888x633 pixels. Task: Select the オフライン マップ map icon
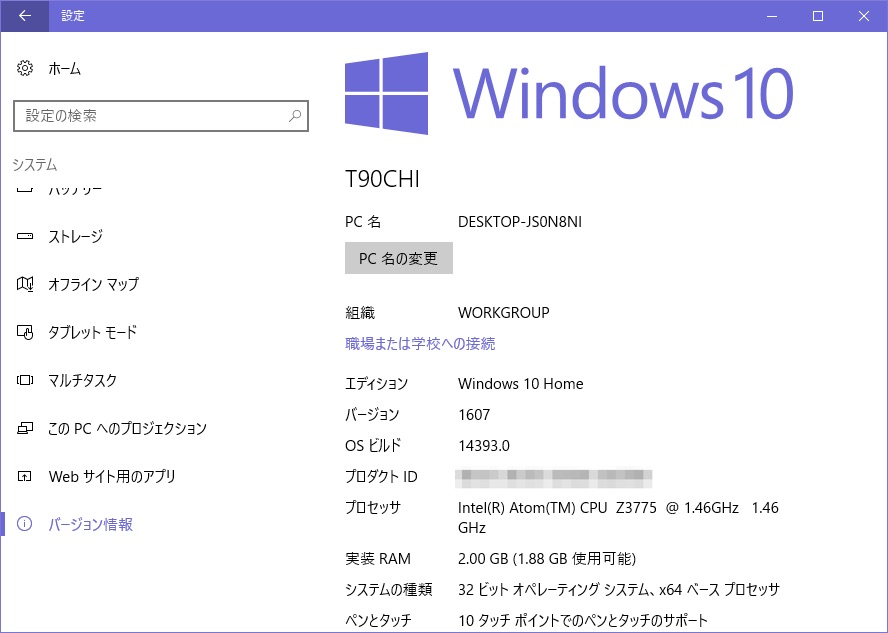click(24, 284)
